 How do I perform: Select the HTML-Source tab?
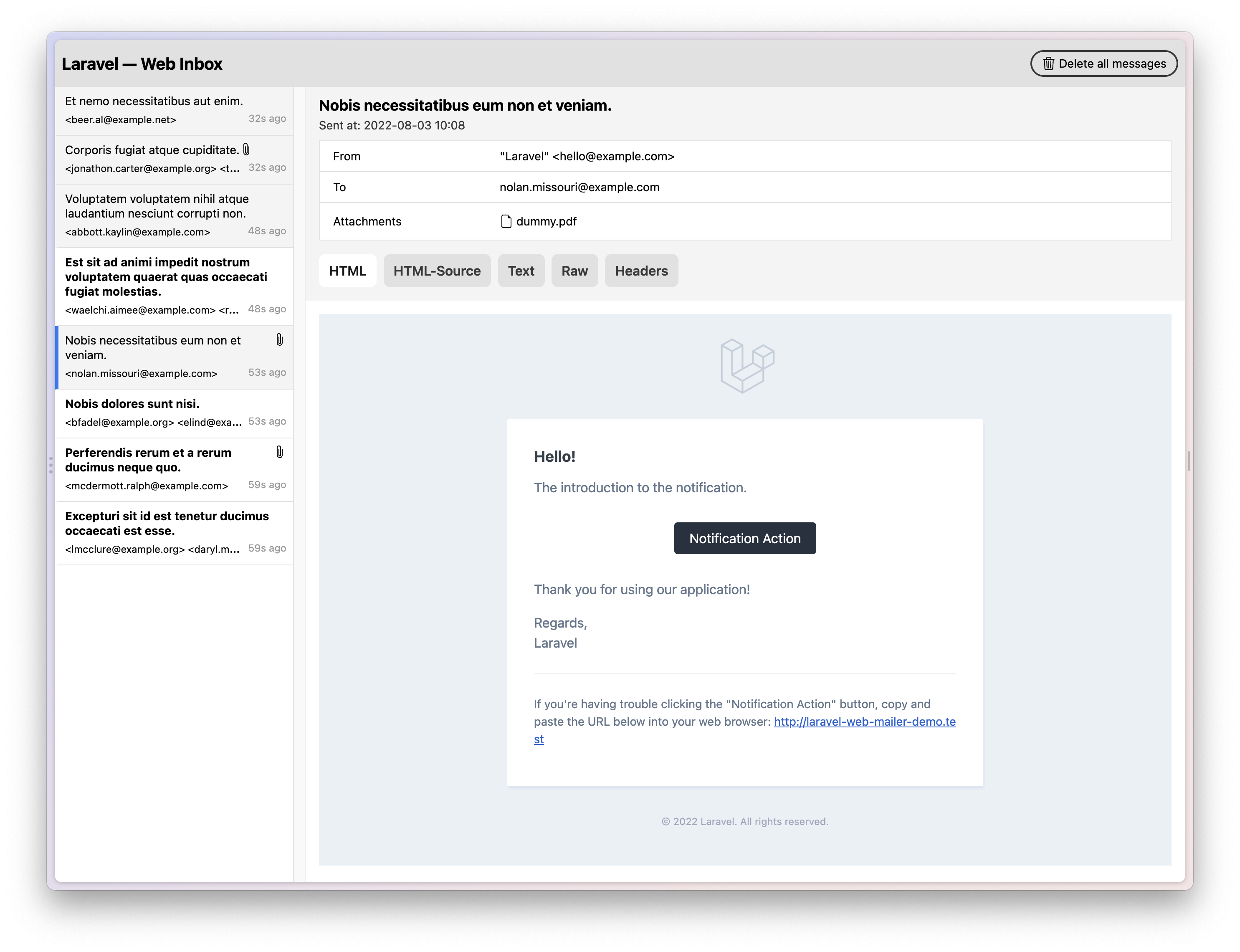click(x=436, y=270)
